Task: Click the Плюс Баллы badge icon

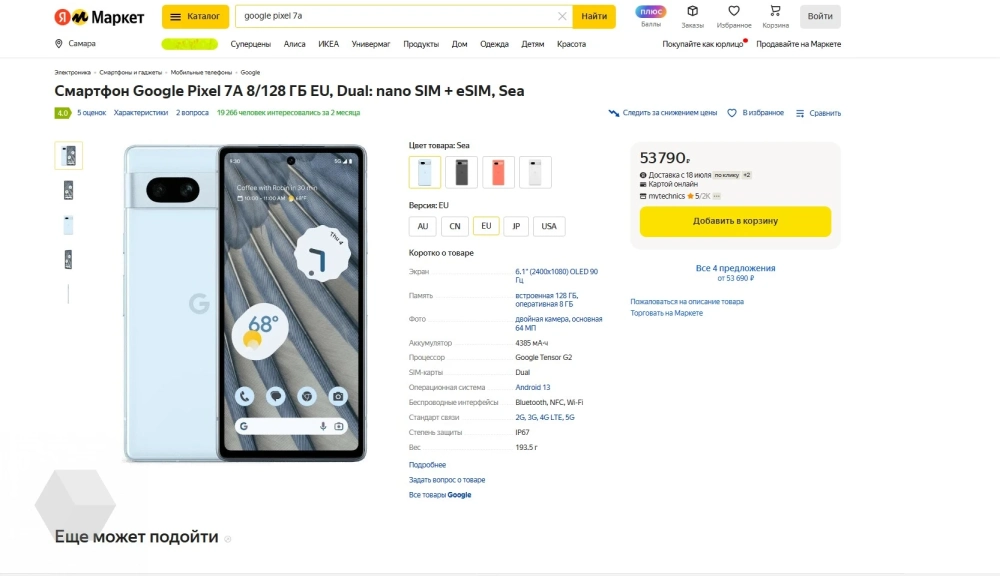Action: tap(651, 12)
